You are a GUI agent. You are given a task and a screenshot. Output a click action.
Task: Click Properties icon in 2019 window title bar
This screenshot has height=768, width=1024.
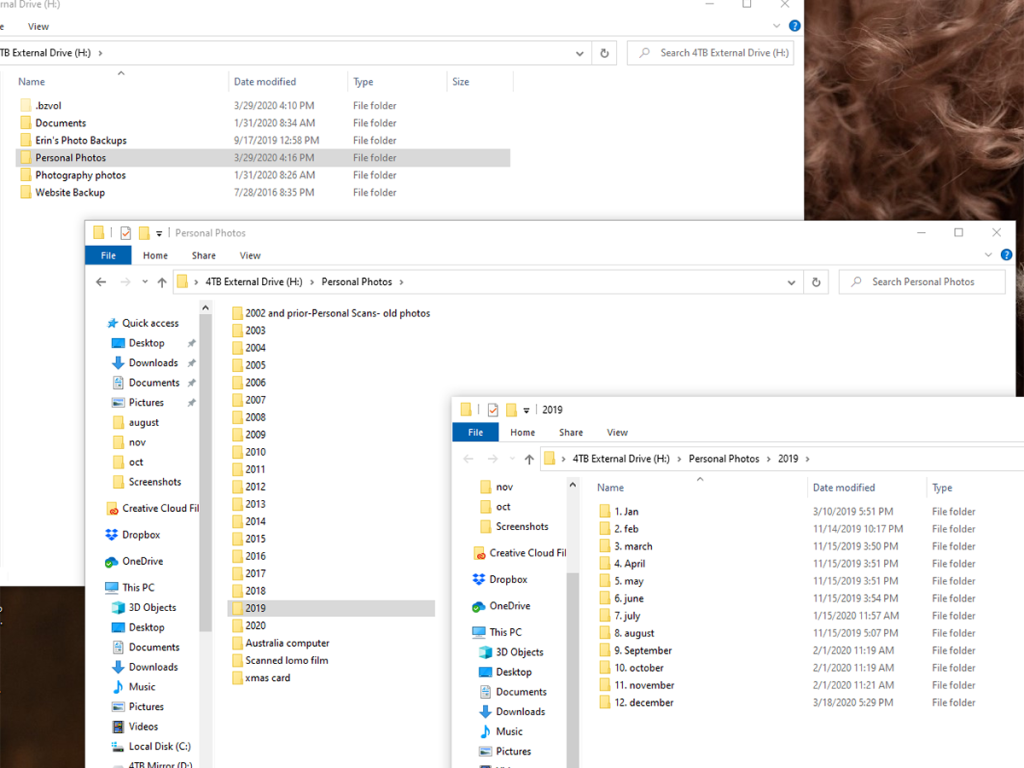pos(492,410)
